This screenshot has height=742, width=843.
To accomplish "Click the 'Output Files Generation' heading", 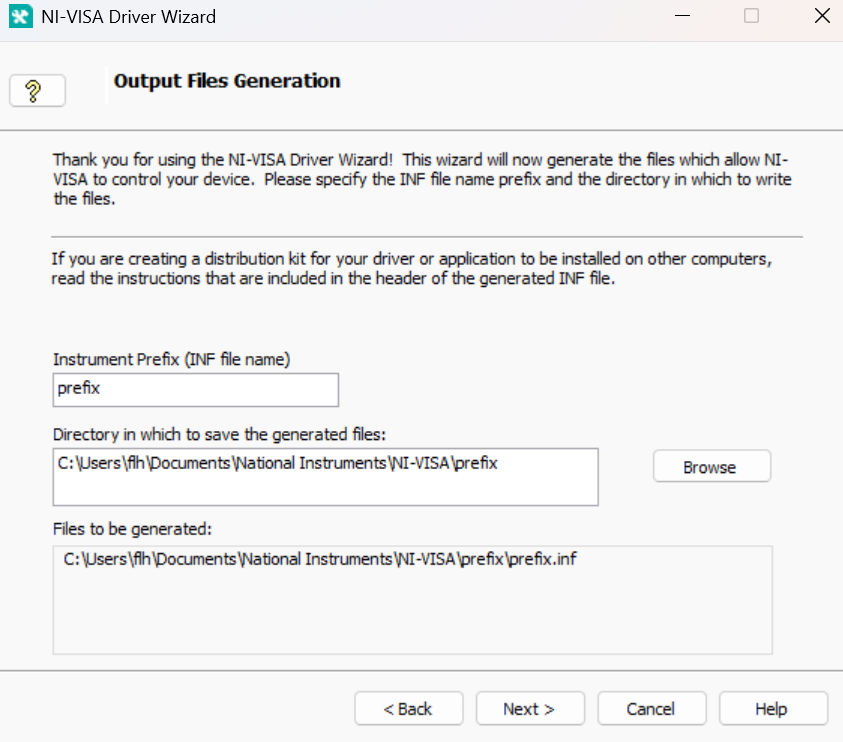I will coord(227,81).
